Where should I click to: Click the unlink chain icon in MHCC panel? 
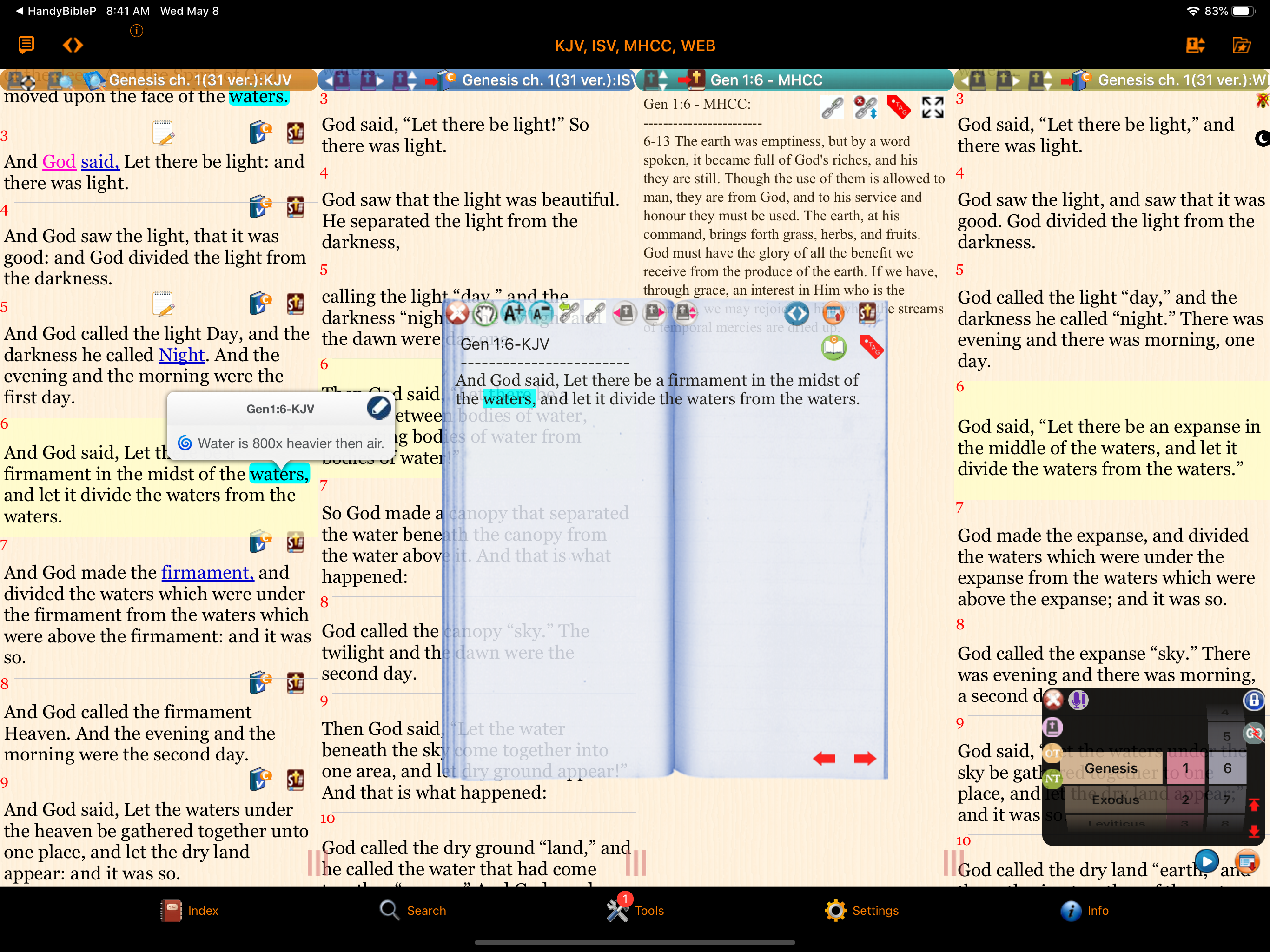pos(866,107)
